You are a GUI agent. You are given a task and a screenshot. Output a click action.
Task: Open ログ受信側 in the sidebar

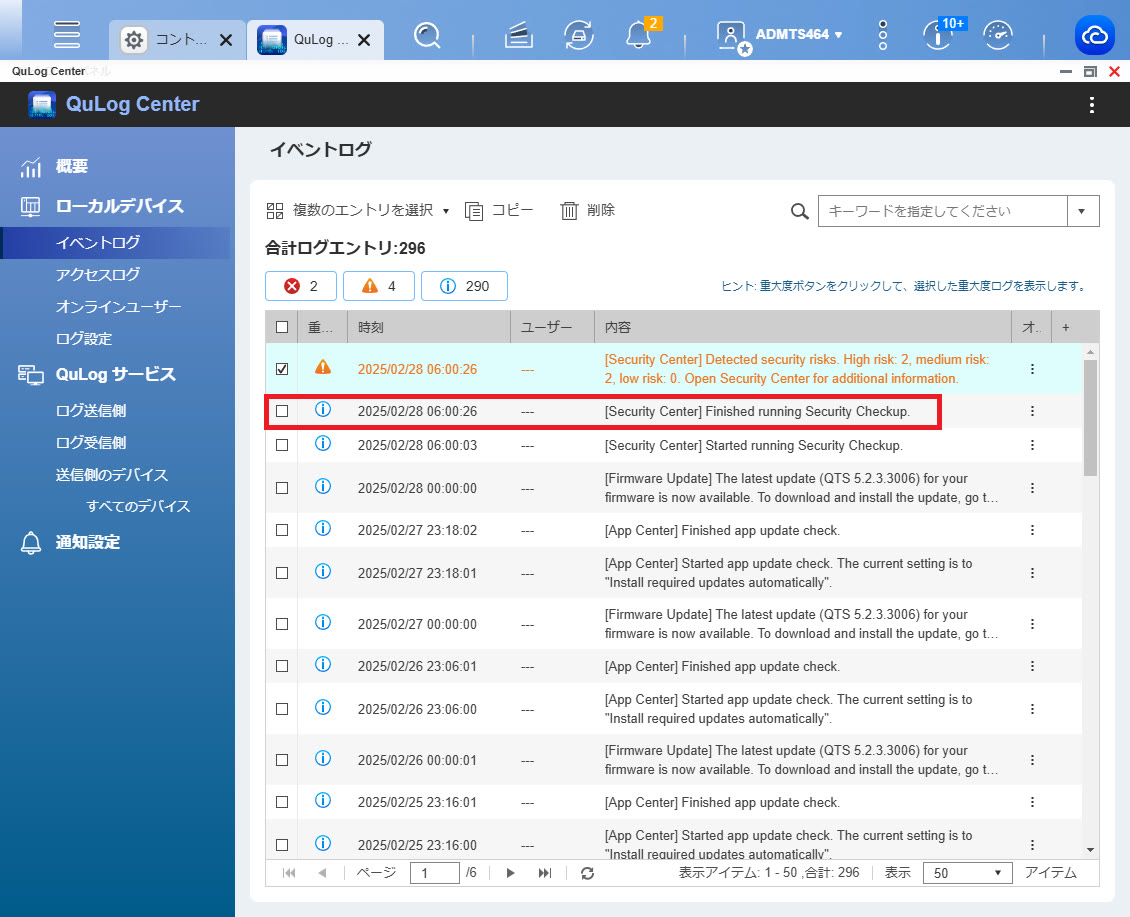point(91,443)
